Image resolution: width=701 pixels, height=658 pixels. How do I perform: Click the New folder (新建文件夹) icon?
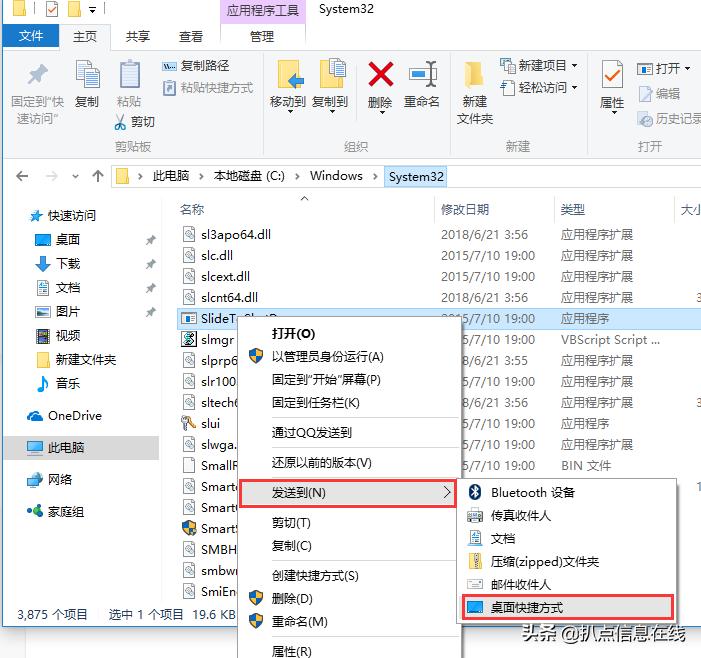click(474, 75)
